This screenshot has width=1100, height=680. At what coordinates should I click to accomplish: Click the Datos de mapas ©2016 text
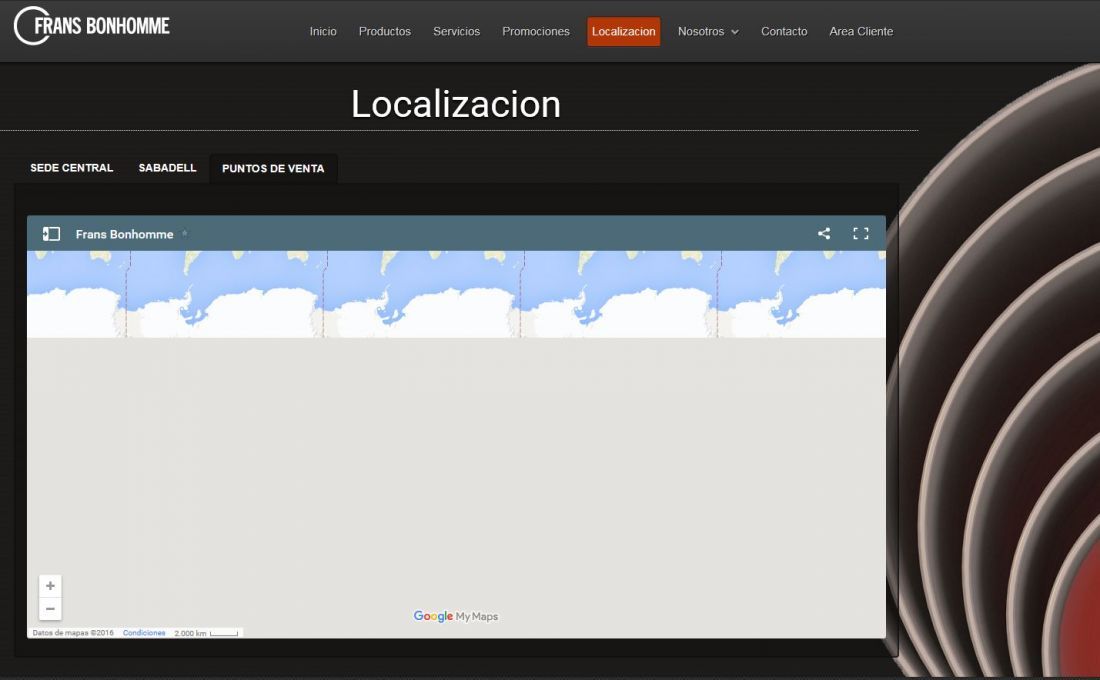73,633
